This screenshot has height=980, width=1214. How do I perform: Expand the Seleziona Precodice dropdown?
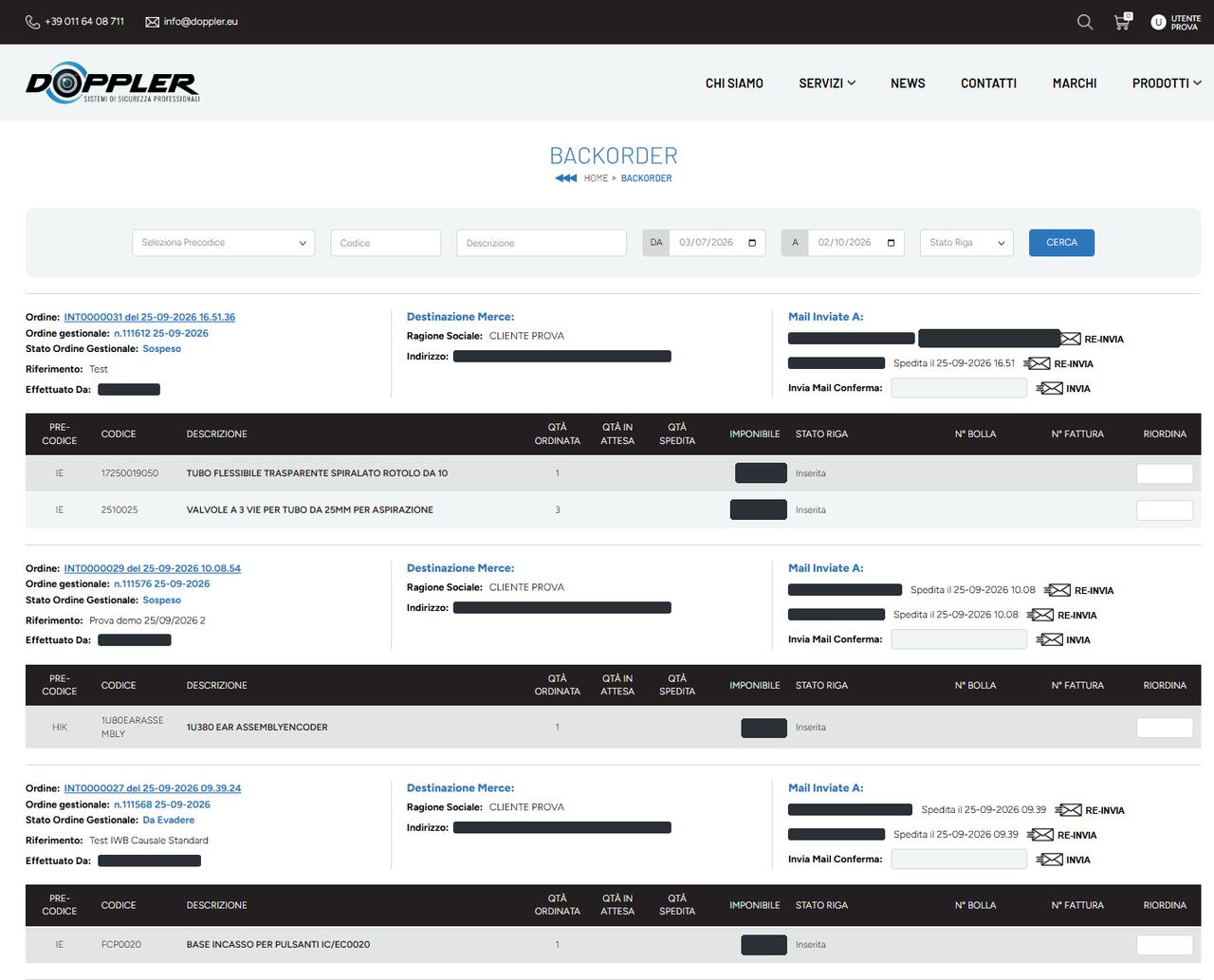[224, 243]
